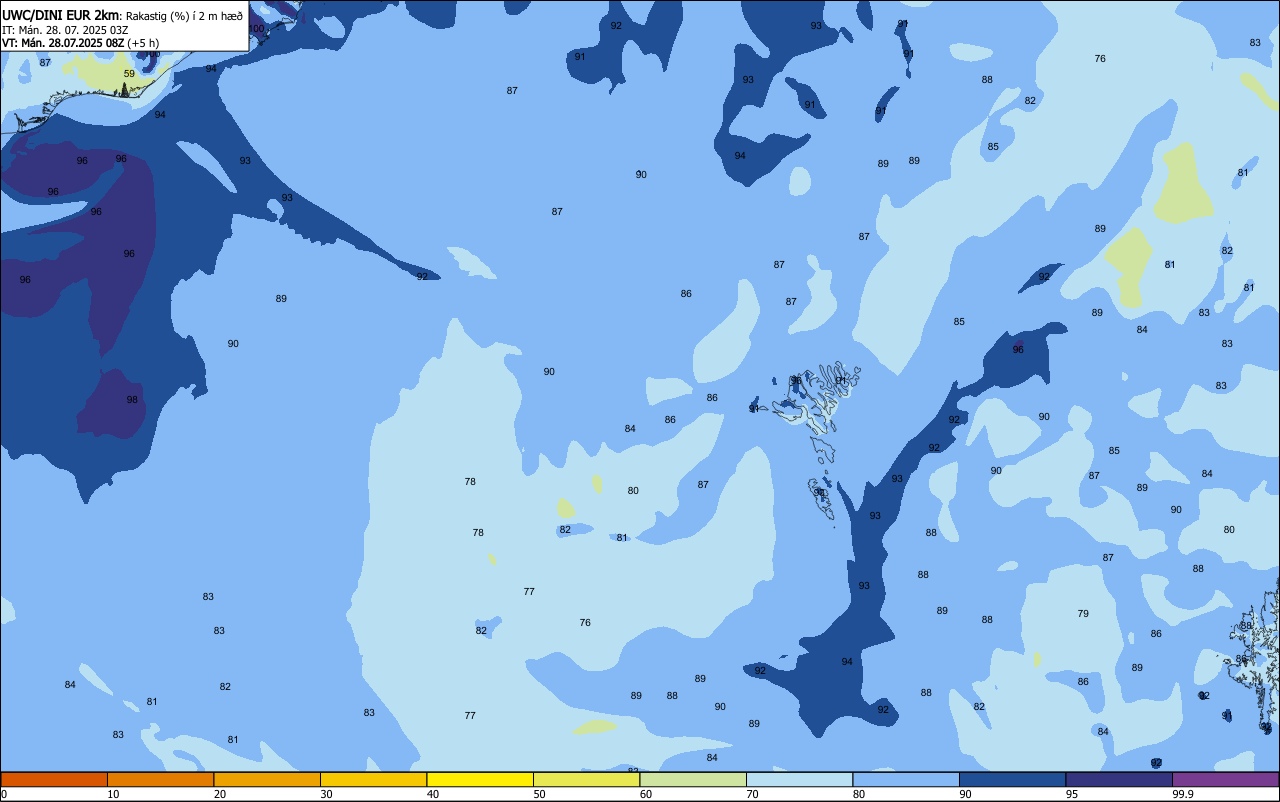Pick the 30–40 golden legend swatch
This screenshot has width=1280, height=802.
coord(373,780)
